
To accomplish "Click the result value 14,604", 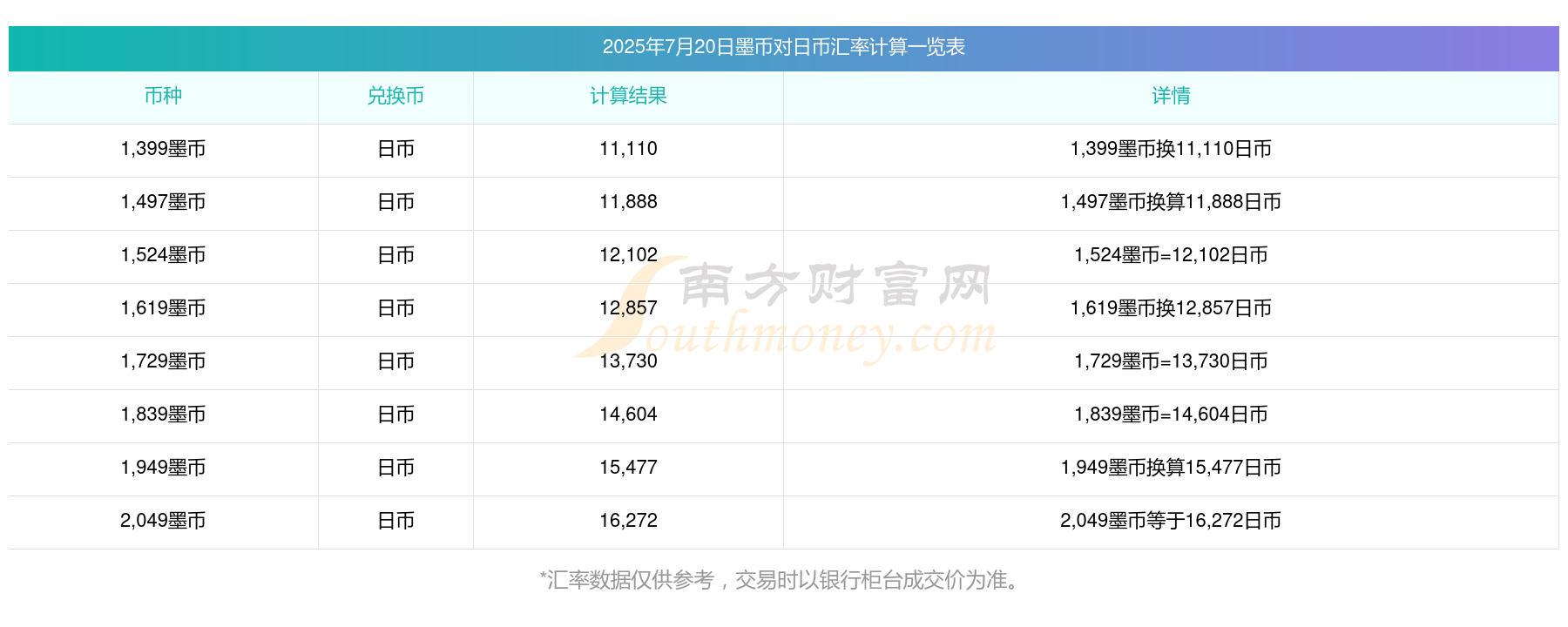I will point(628,415).
